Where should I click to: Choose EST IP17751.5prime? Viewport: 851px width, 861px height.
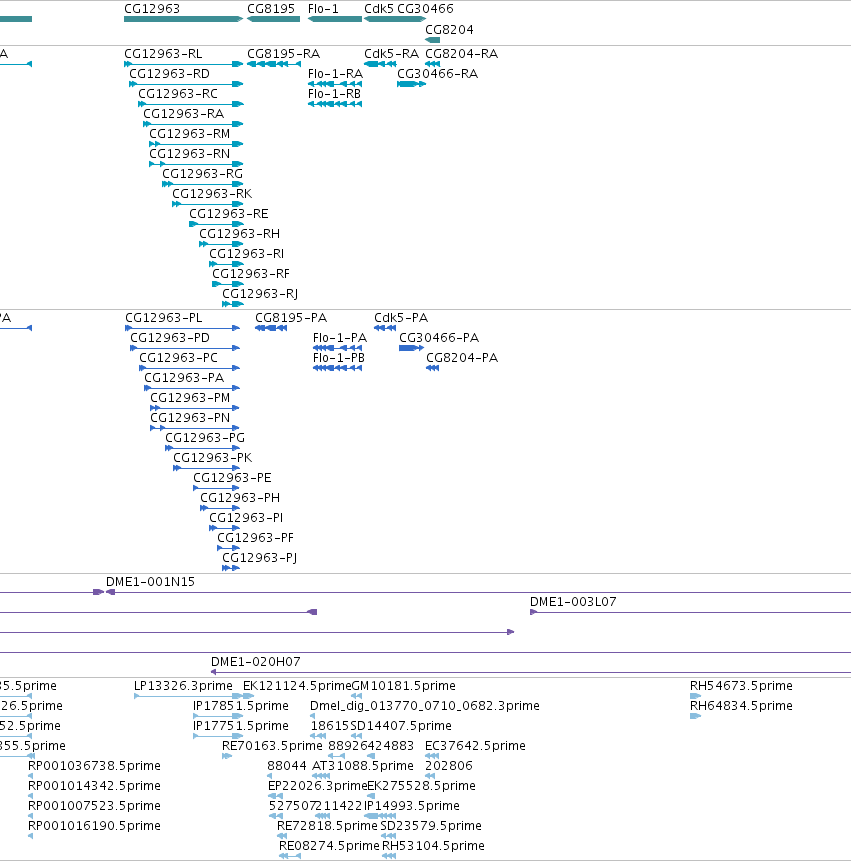click(240, 726)
